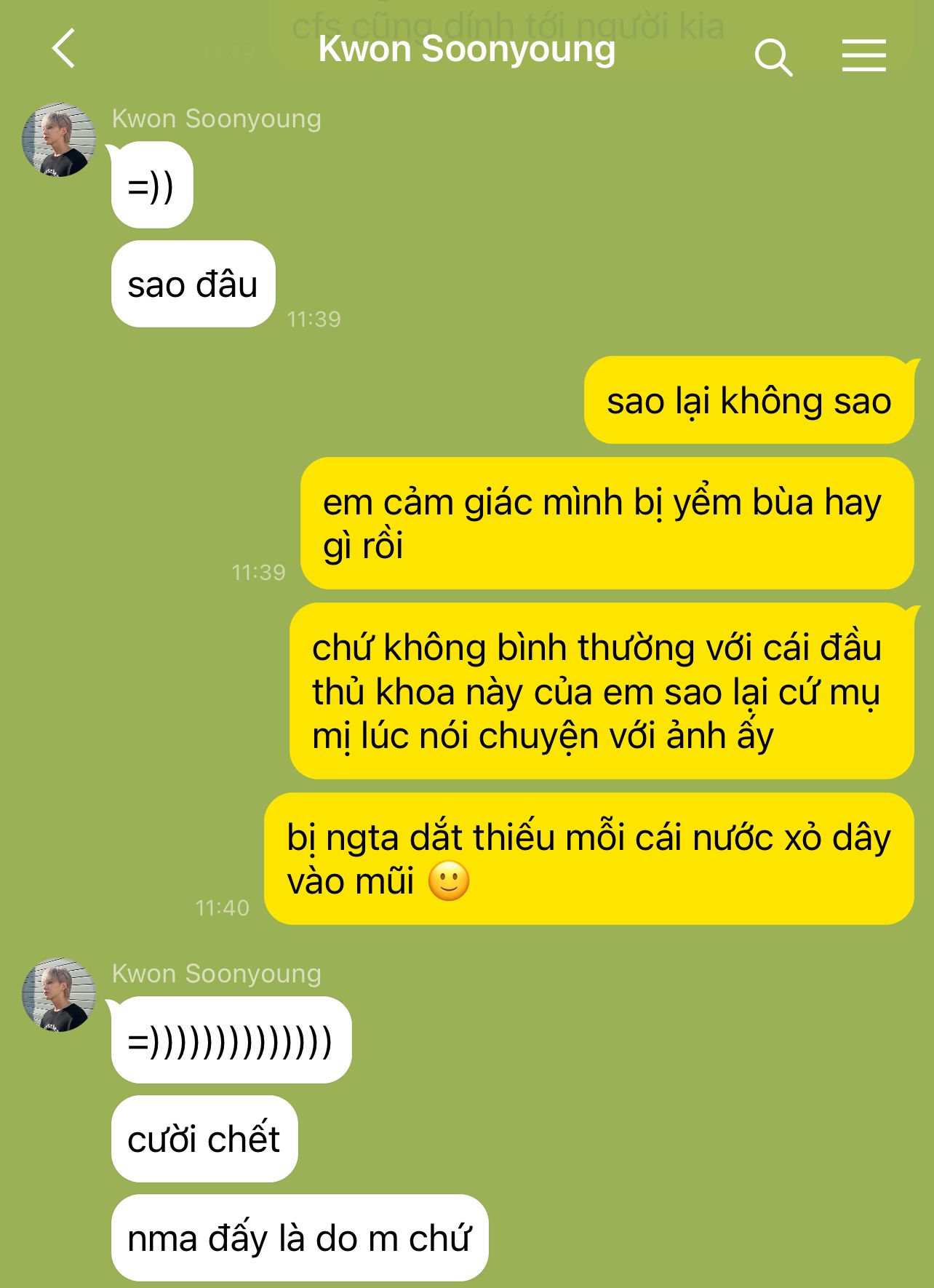The height and width of the screenshot is (1288, 934).
Task: Tap the "nước xỏ dây vào mũi" message
Action: pyautogui.click(x=588, y=859)
